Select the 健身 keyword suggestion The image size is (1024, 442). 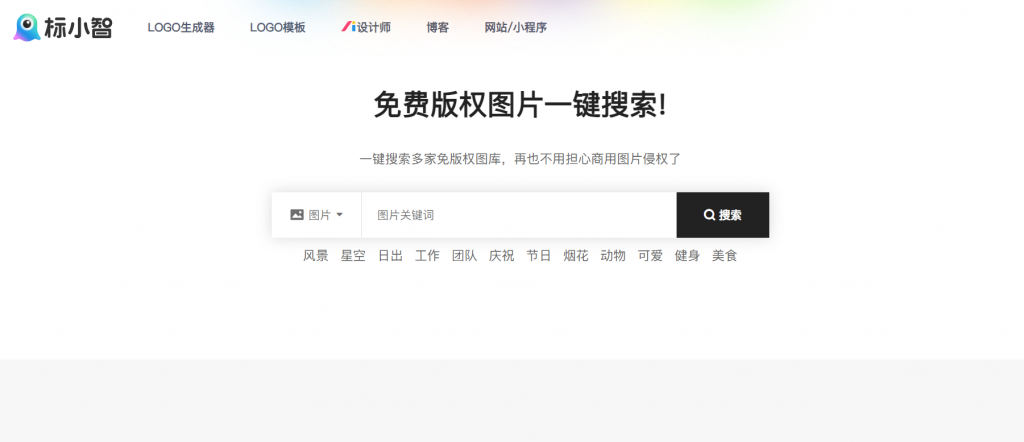coord(688,256)
